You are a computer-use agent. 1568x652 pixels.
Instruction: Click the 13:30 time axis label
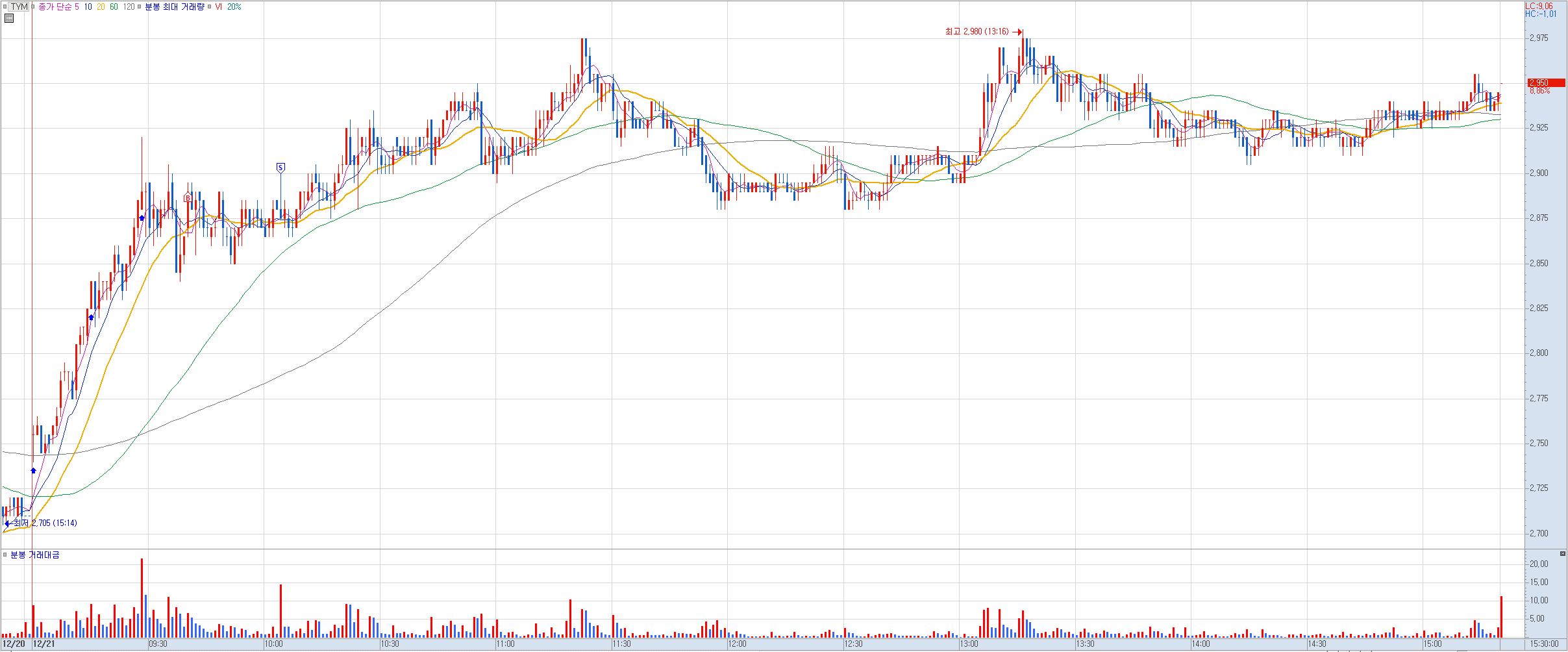(1085, 644)
